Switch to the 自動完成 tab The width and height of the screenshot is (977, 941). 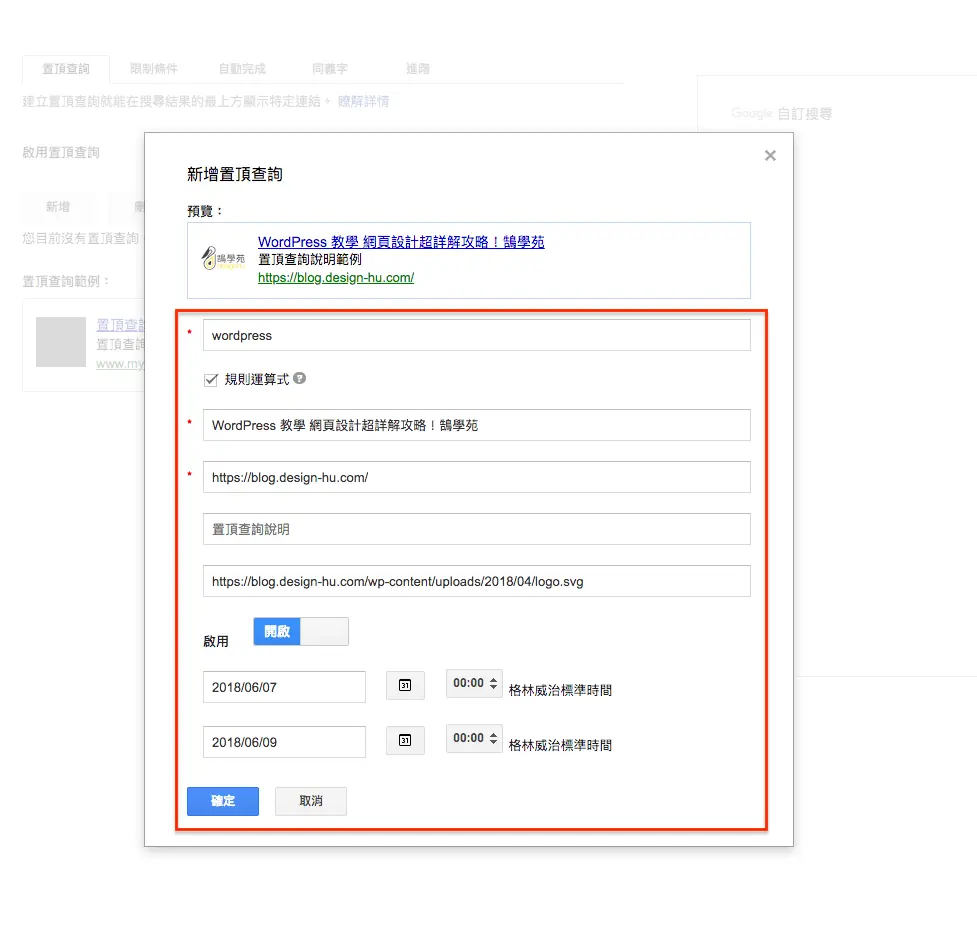click(242, 69)
